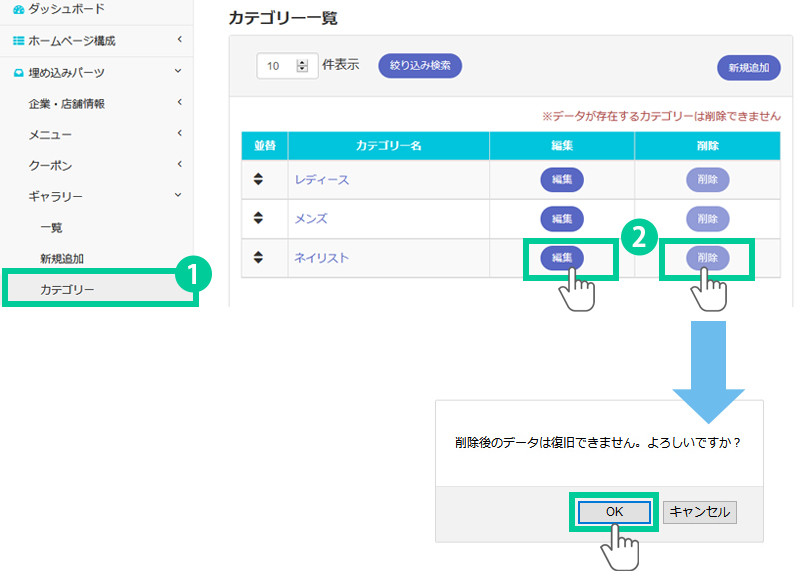Click the 埋め込みパーツ sidebar icon

click(19, 73)
